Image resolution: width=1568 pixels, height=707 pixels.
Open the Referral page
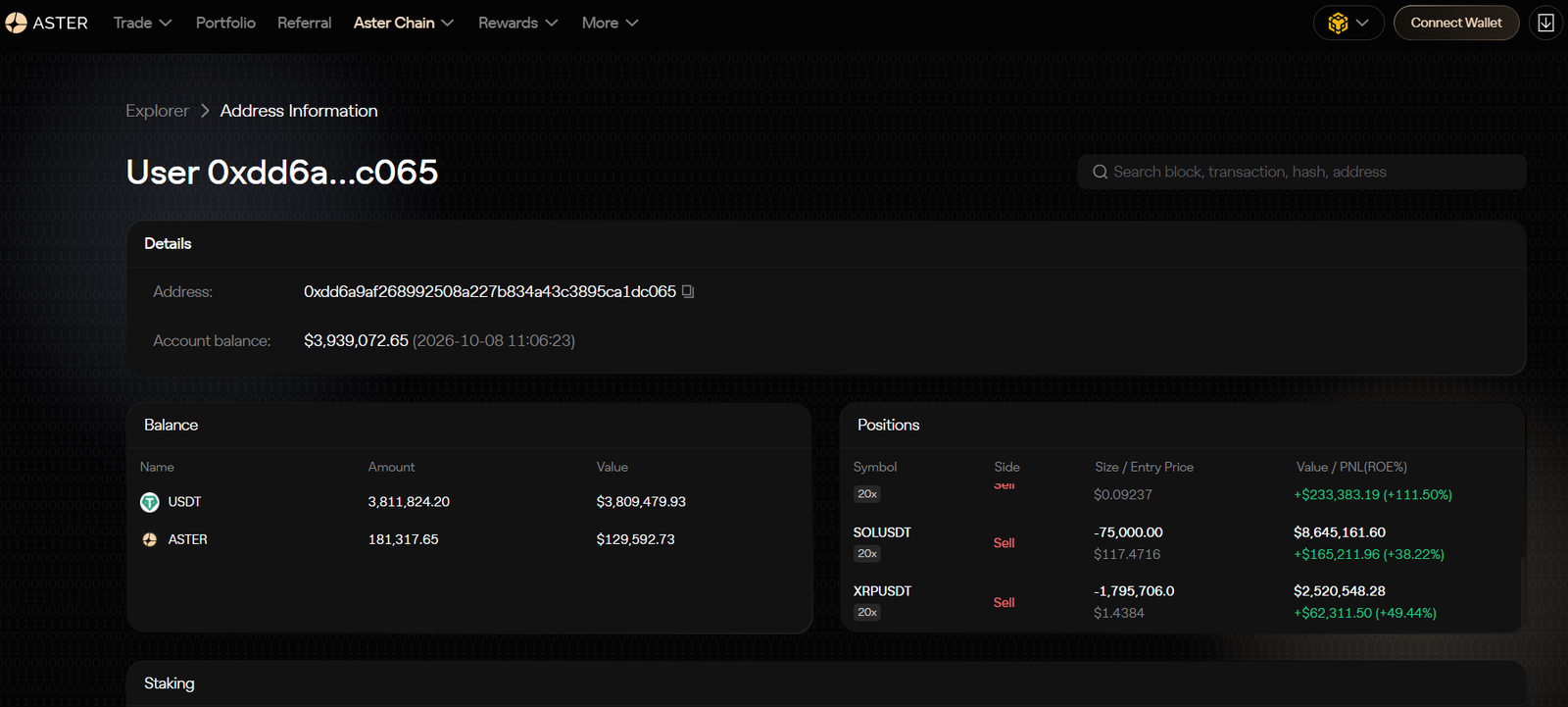coord(304,23)
